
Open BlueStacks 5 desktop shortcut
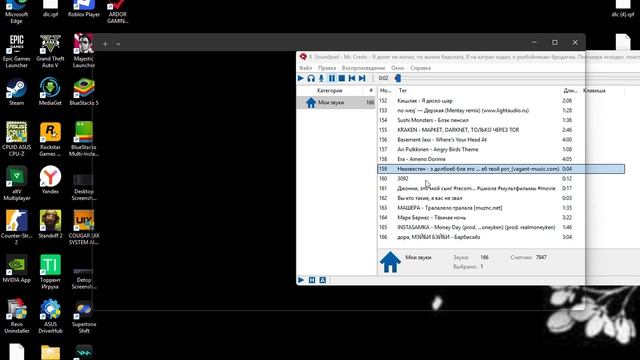click(84, 92)
